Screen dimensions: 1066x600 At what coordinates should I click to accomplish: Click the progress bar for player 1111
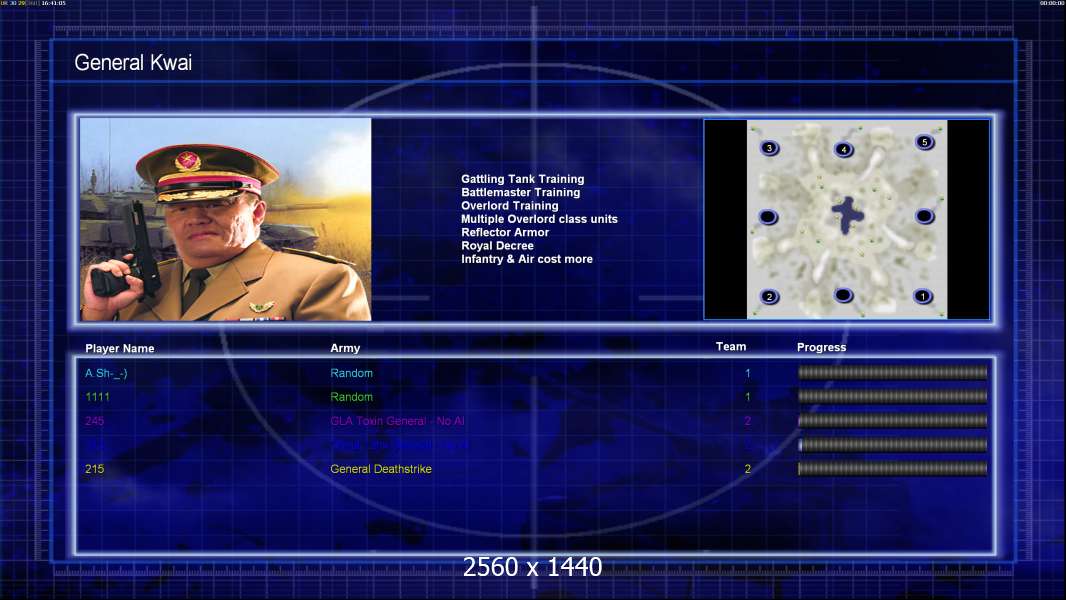pos(893,396)
